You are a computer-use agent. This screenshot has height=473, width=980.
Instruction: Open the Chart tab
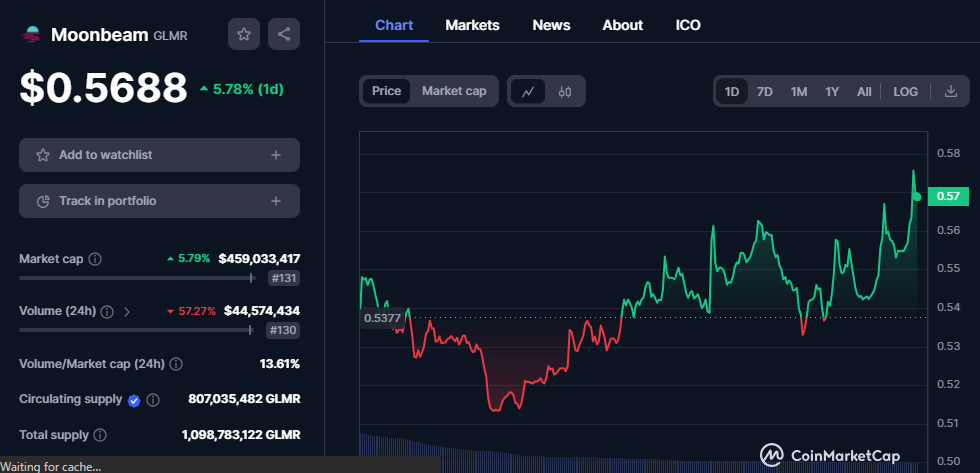[394, 26]
